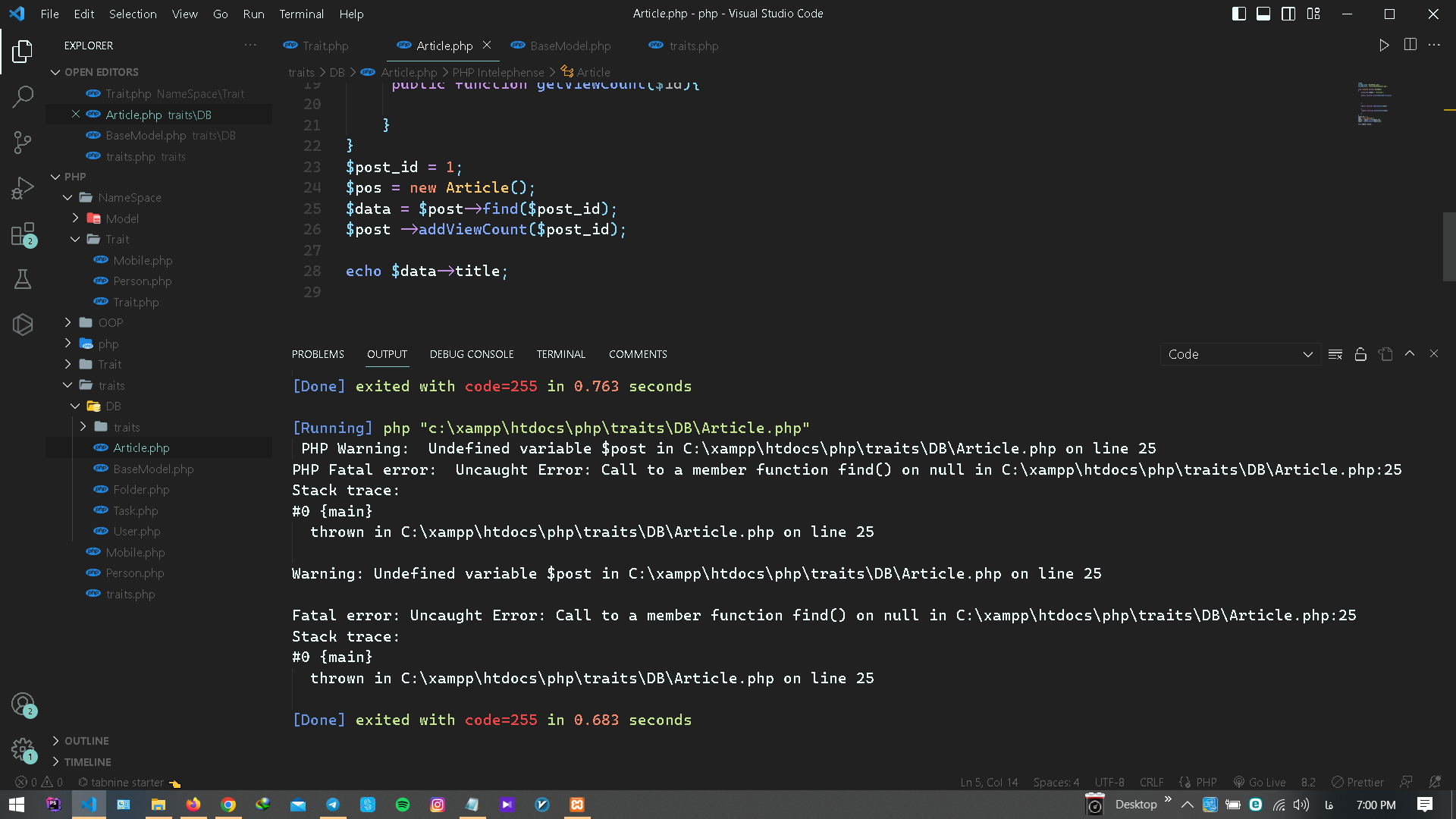1456x819 pixels.
Task: Open the Terminal menu
Action: point(301,14)
